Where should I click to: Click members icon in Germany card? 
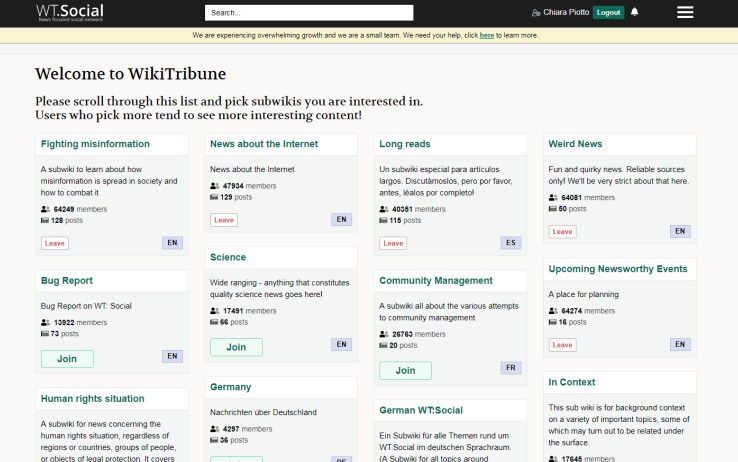215,429
